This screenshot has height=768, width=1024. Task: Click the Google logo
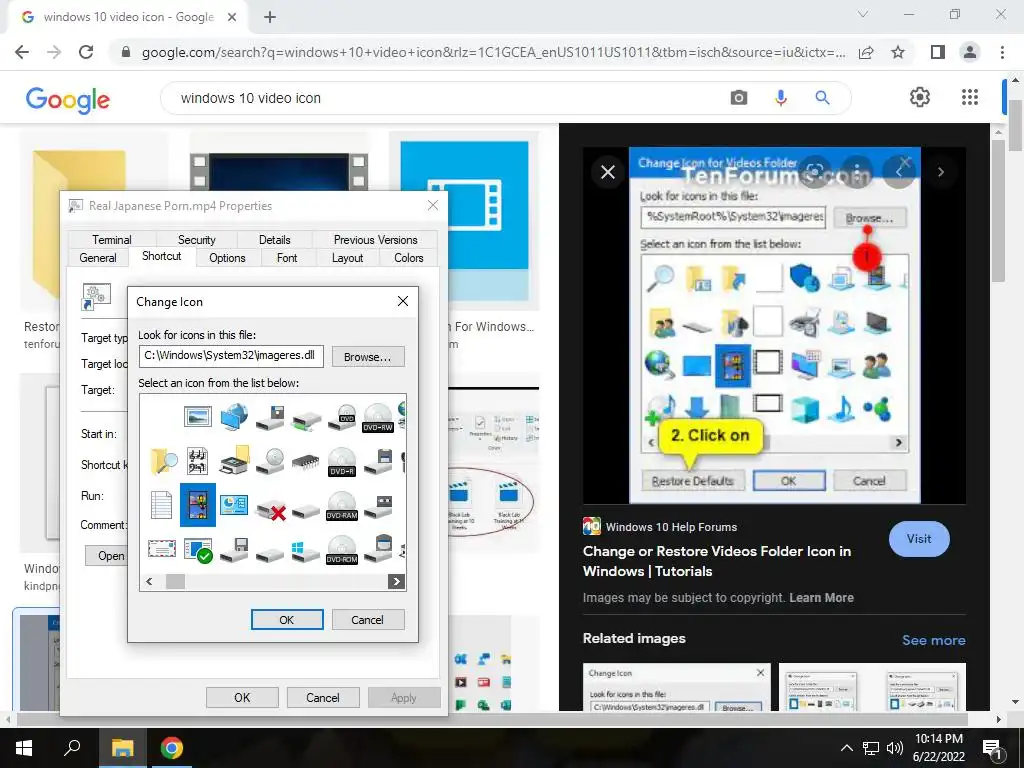tap(68, 100)
